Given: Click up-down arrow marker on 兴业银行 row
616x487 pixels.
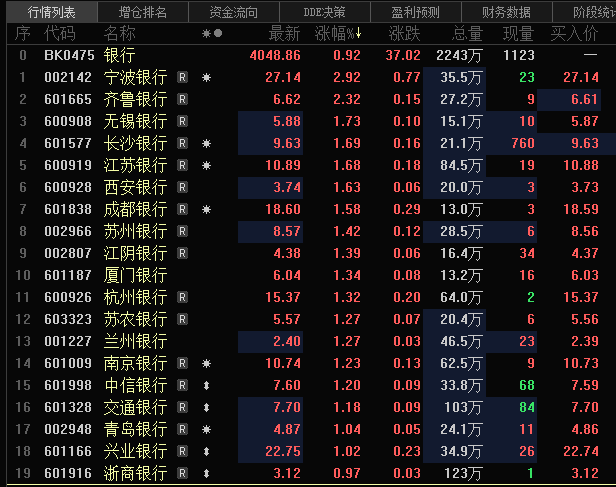Looking at the screenshot, I should coord(207,452).
